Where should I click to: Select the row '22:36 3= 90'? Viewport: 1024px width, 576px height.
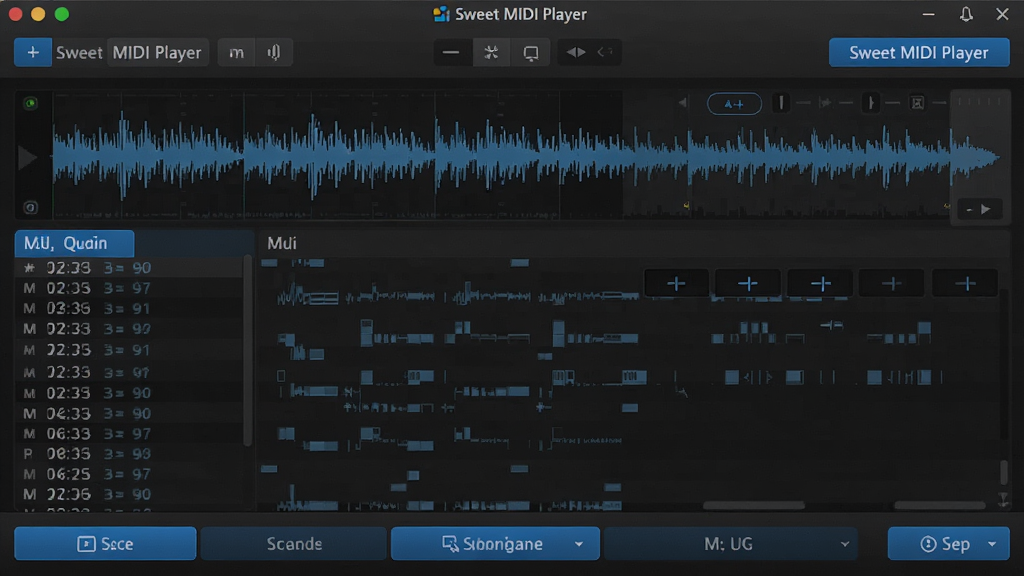(x=129, y=494)
